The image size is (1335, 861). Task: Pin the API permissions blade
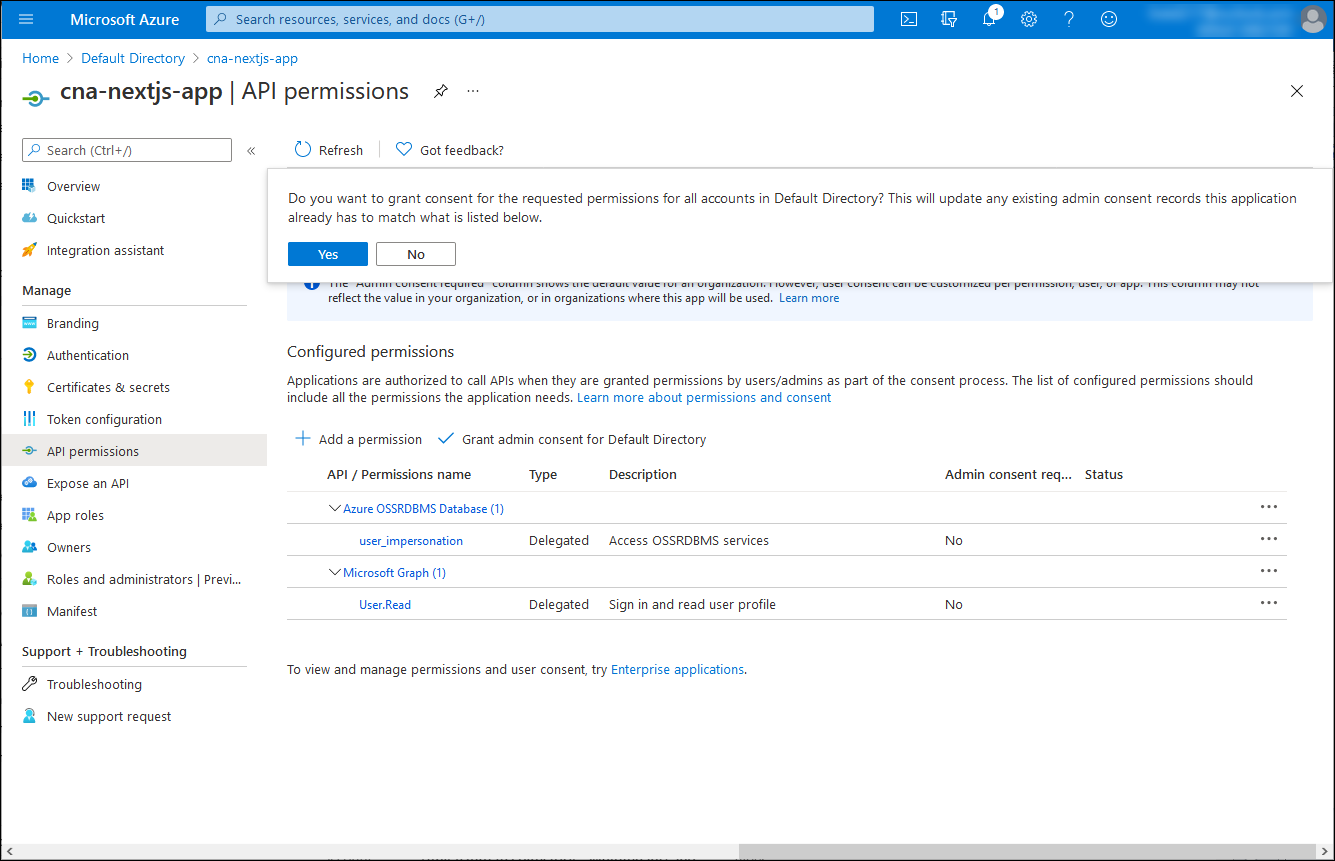pos(440,91)
